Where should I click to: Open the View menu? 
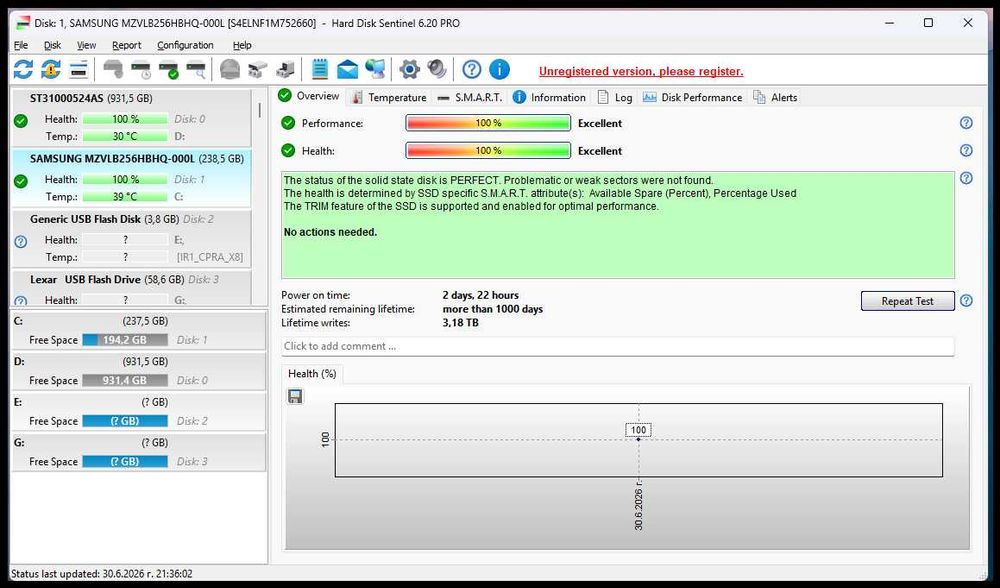click(86, 45)
